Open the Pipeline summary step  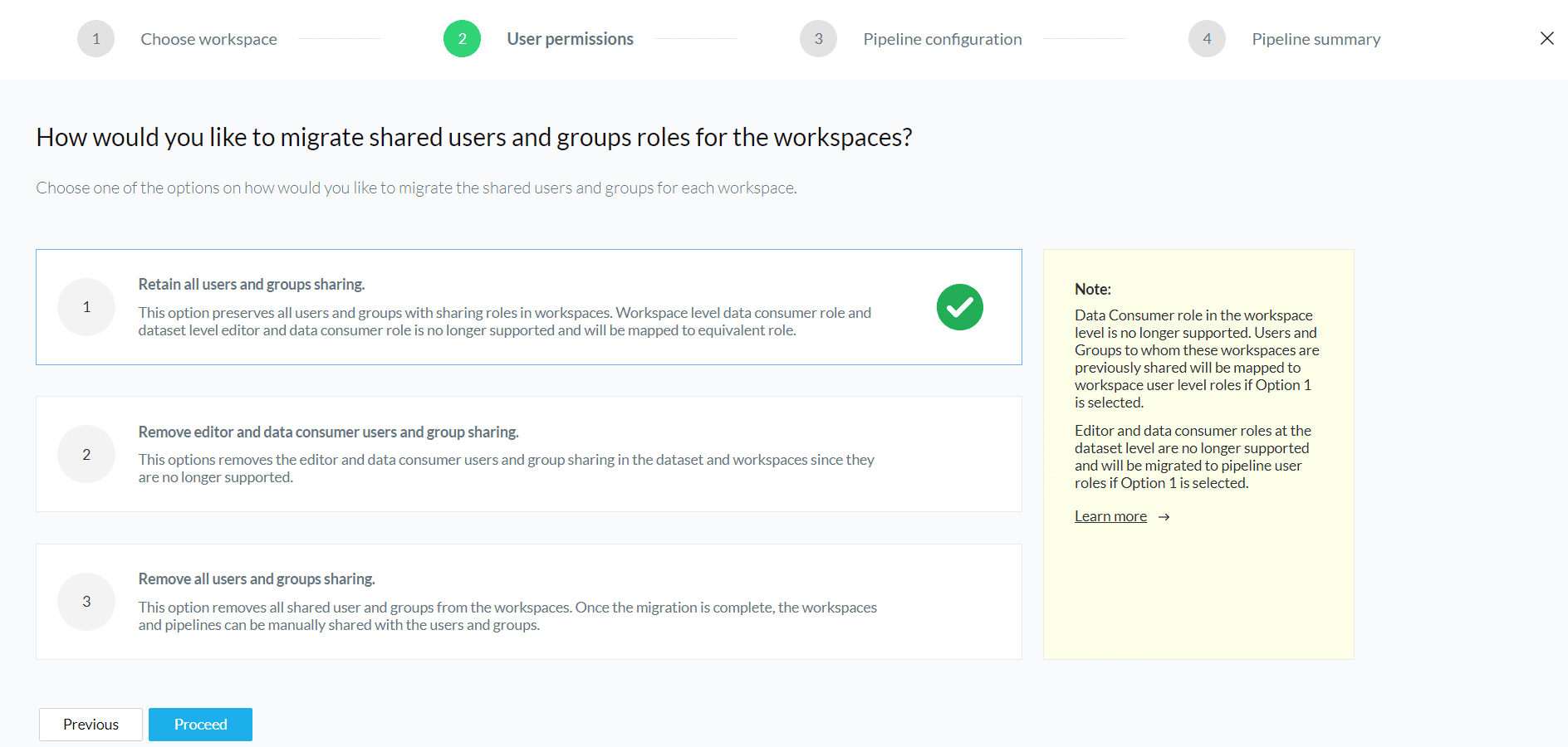[1316, 39]
